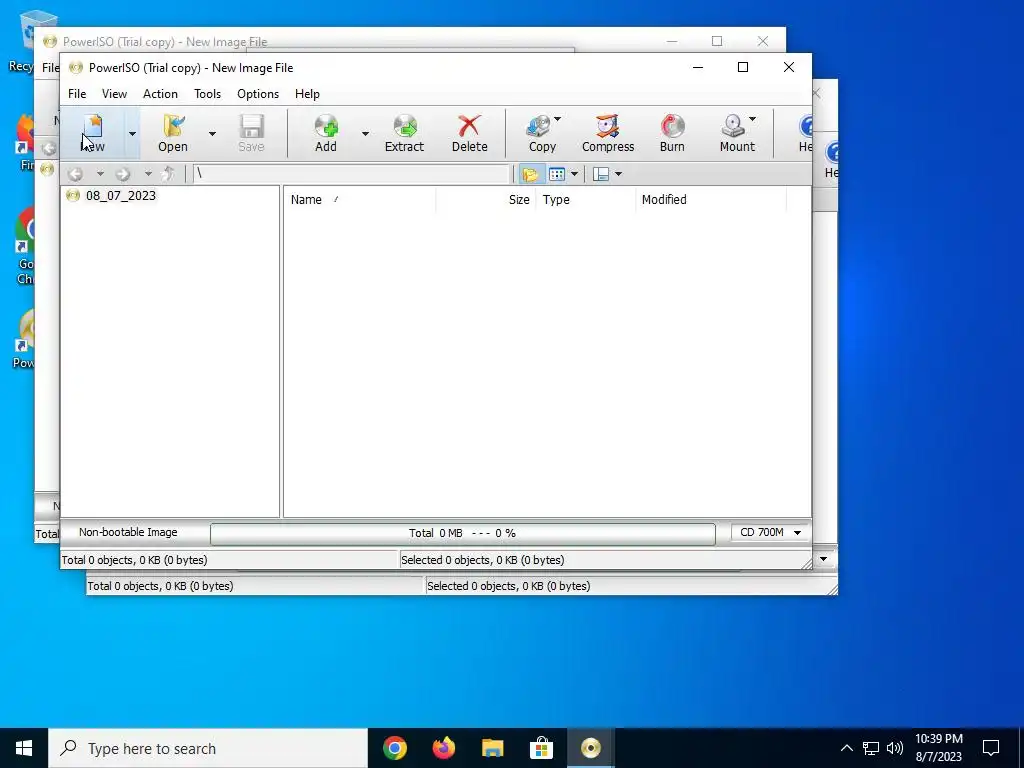This screenshot has width=1024, height=768.
Task: Sort by the Type column header
Action: pos(586,199)
